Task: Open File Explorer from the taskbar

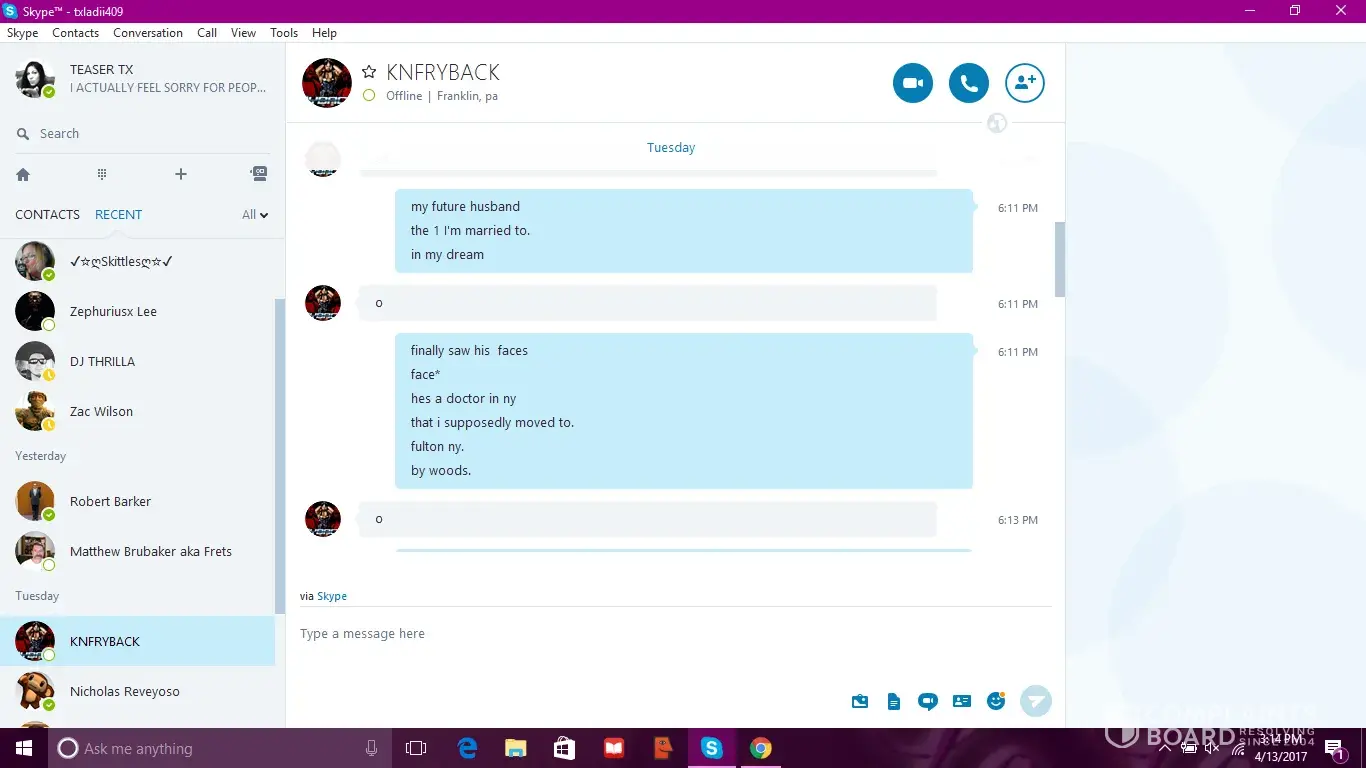Action: click(x=516, y=748)
